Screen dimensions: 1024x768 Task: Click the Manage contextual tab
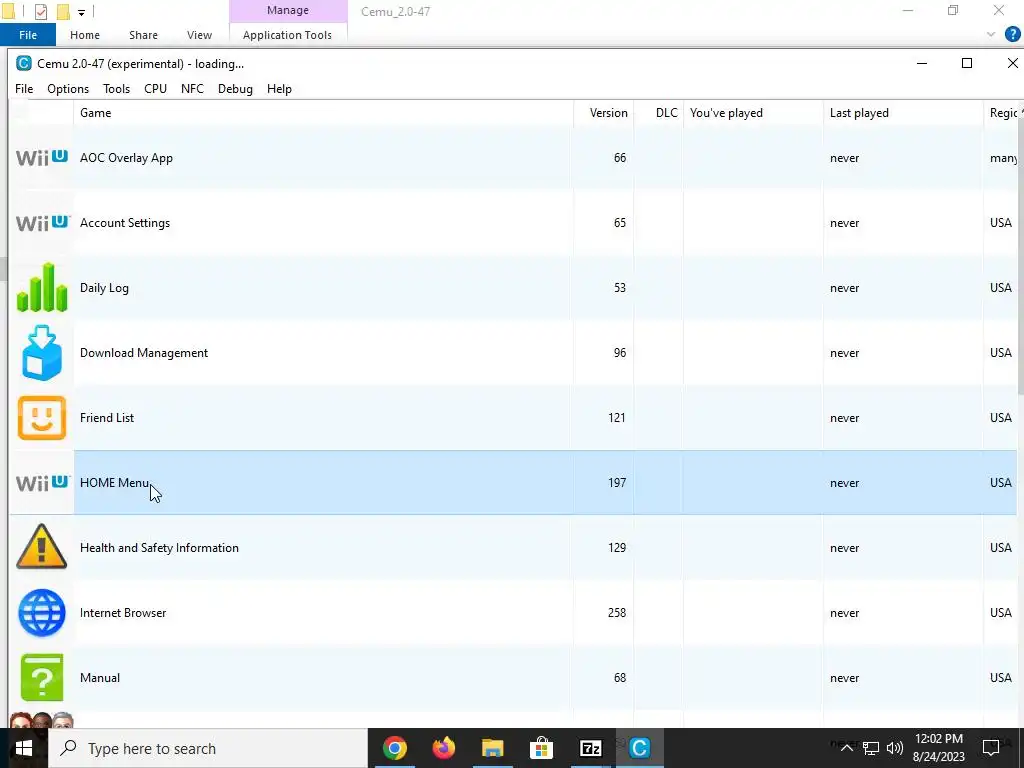(288, 10)
